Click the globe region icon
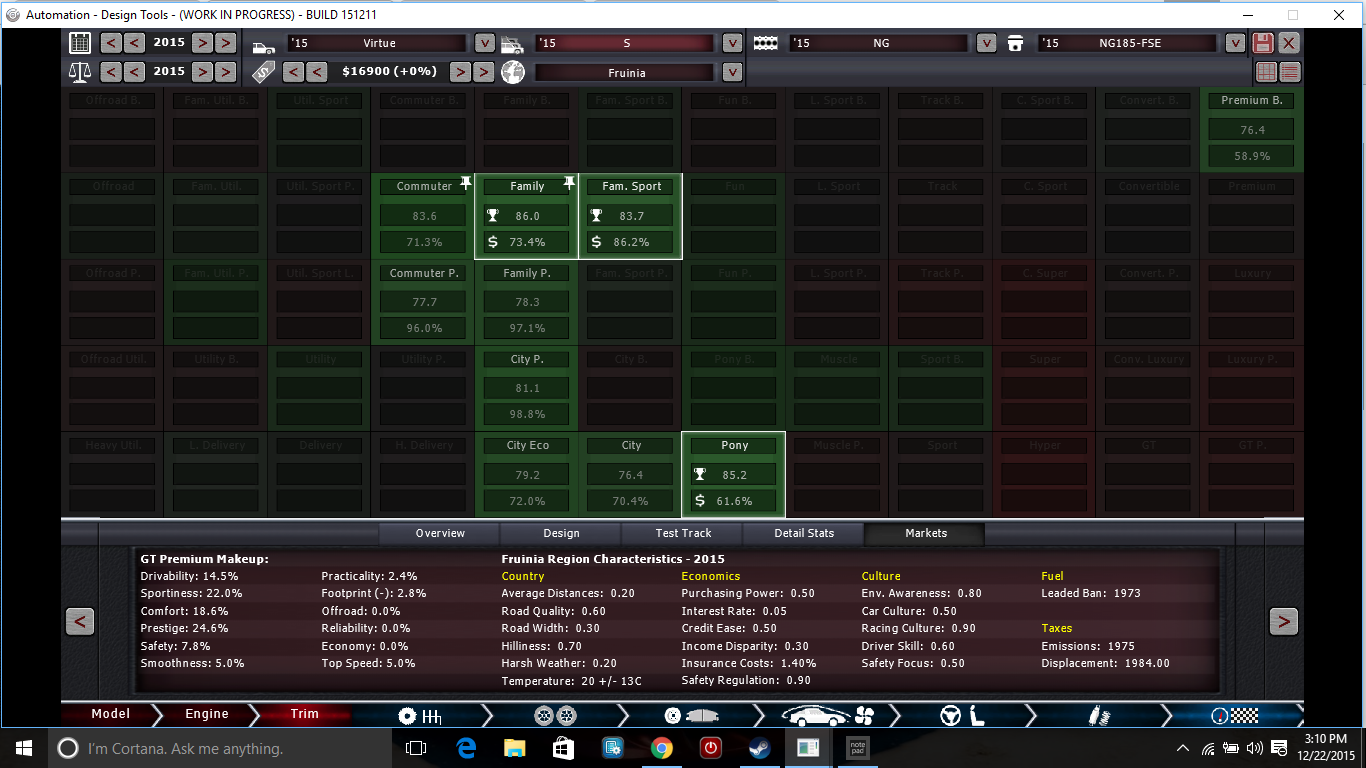 pyautogui.click(x=512, y=72)
